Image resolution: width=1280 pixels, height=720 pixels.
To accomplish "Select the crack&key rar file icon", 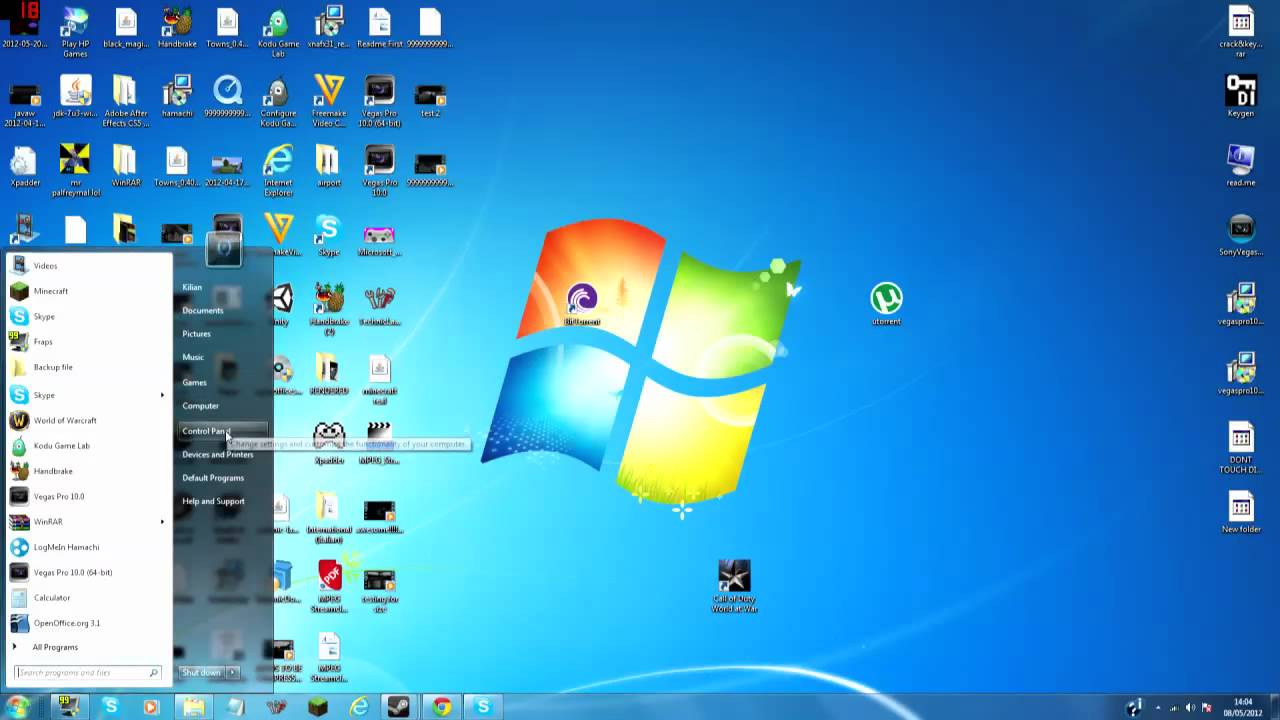I will 1241,32.
